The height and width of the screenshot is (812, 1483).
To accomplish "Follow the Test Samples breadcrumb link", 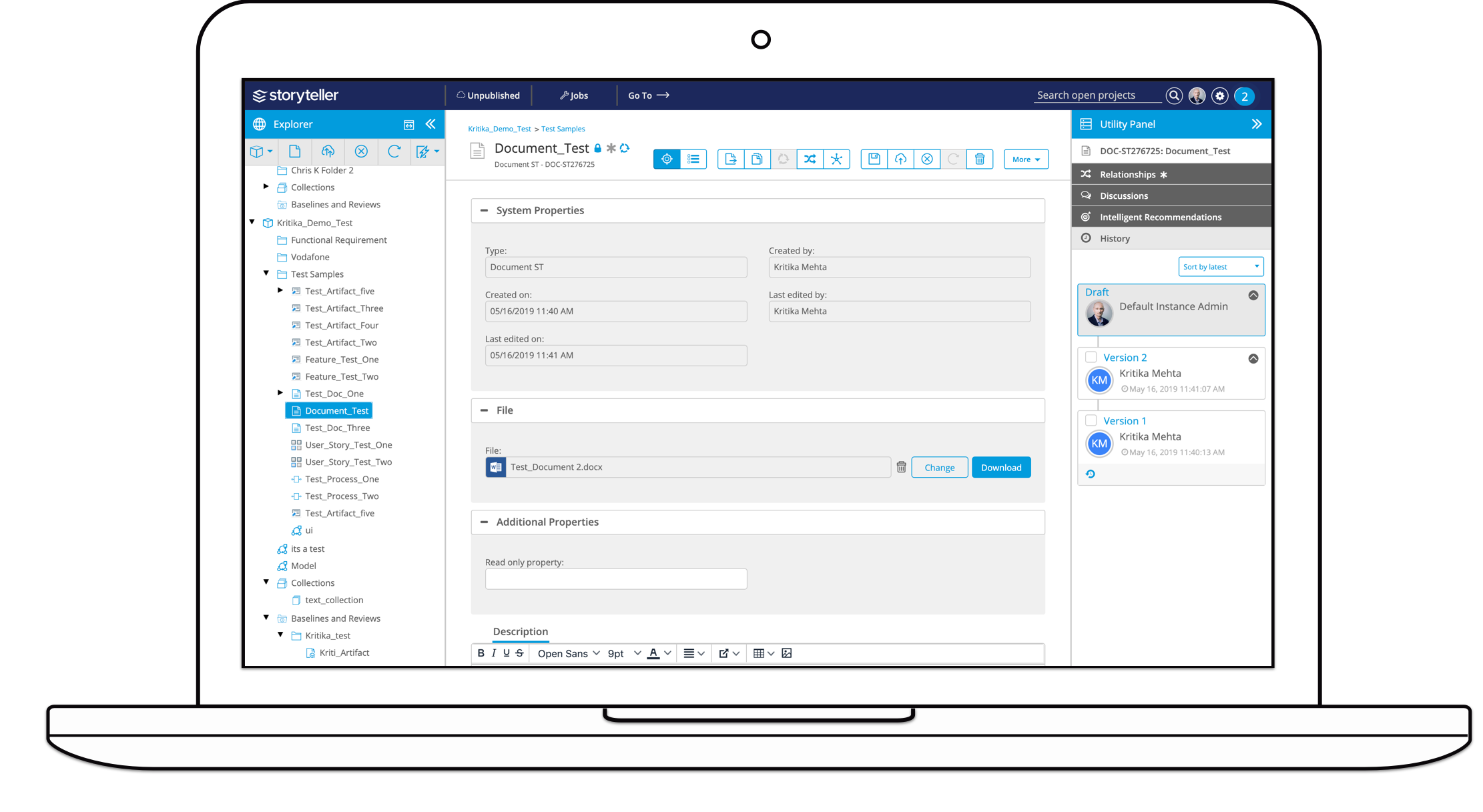I will pos(563,129).
